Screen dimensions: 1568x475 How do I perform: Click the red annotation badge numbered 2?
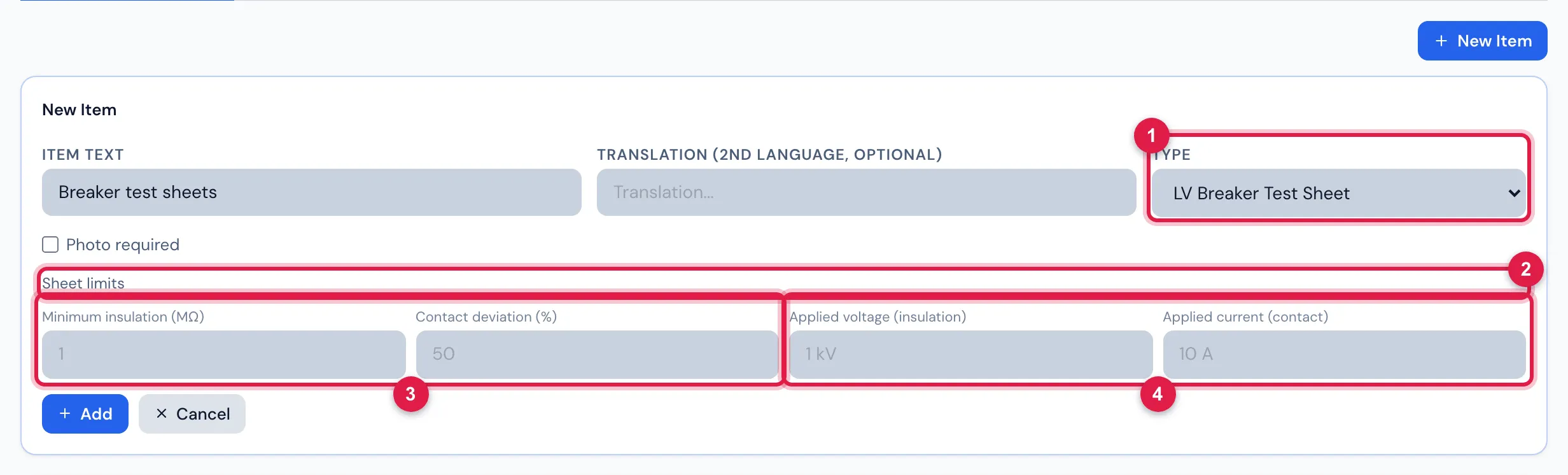click(1525, 269)
